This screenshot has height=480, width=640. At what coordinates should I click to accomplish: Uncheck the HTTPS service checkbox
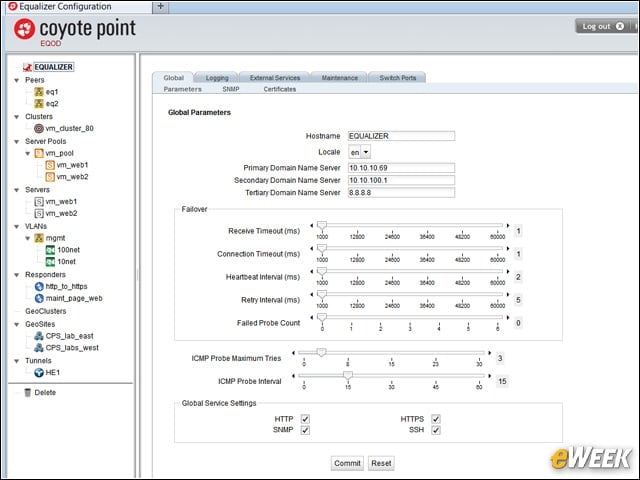(436, 419)
